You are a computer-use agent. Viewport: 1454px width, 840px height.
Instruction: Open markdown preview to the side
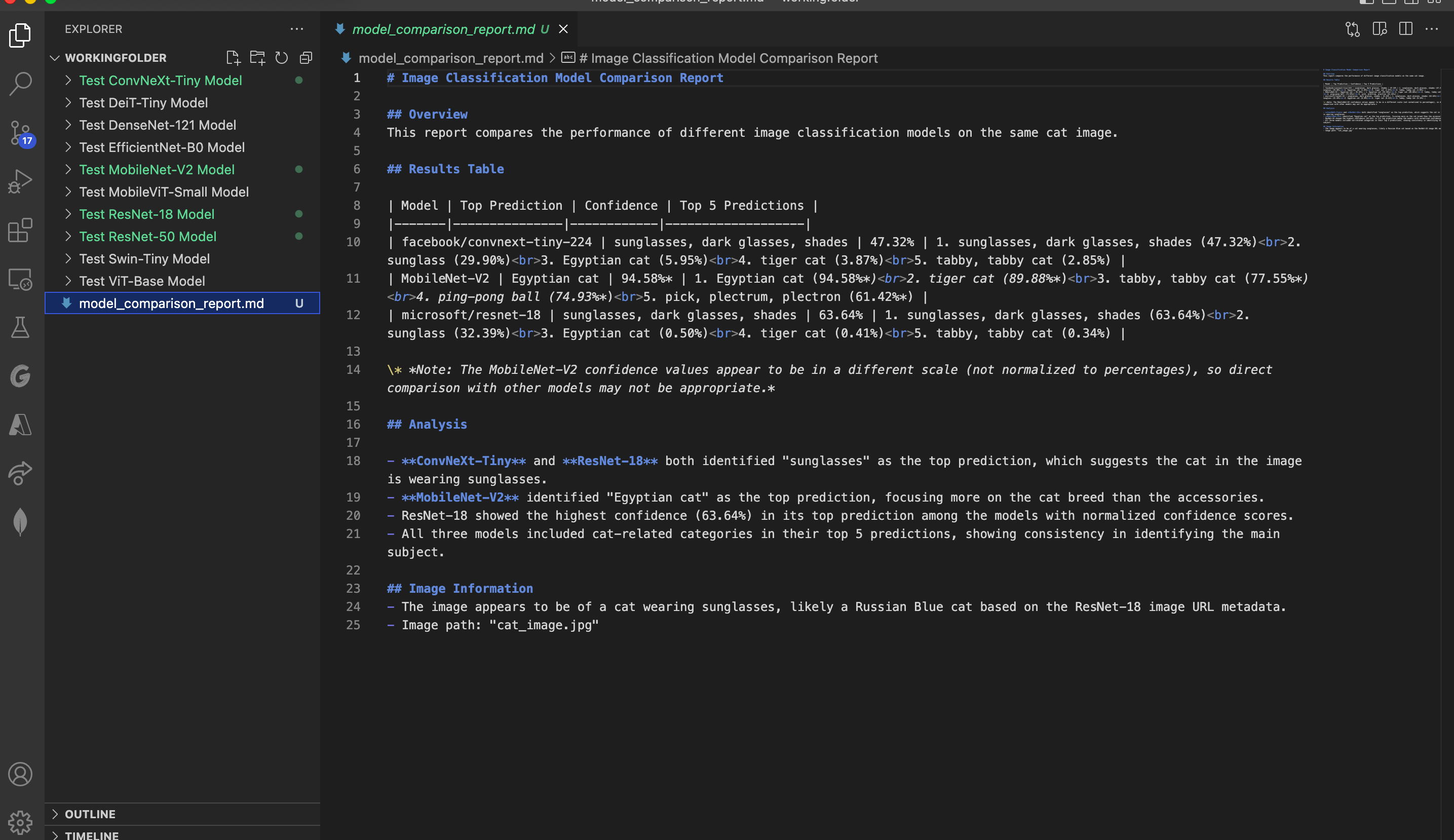click(x=1380, y=29)
